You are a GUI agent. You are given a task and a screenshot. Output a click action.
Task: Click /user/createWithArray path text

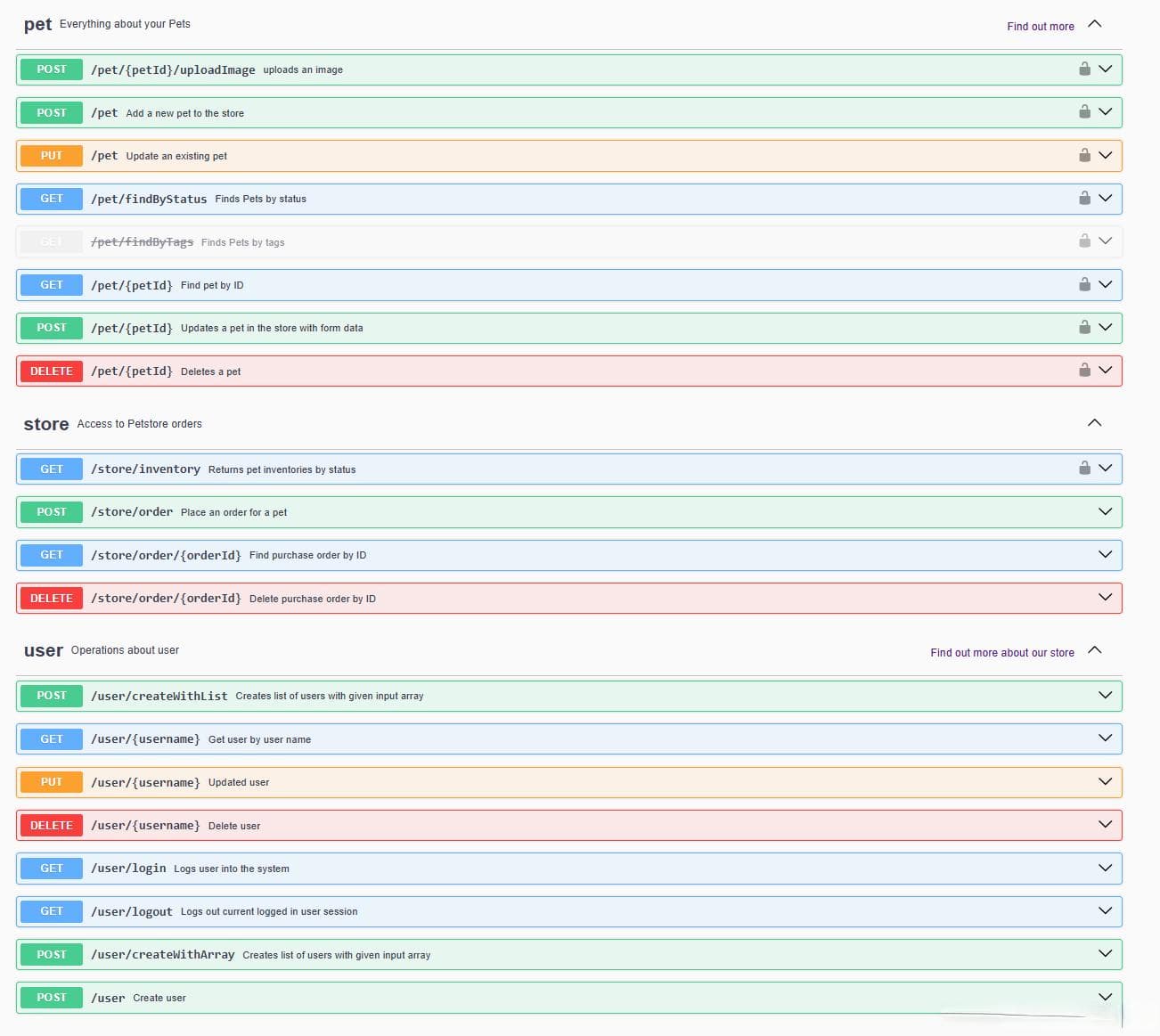[x=163, y=954]
